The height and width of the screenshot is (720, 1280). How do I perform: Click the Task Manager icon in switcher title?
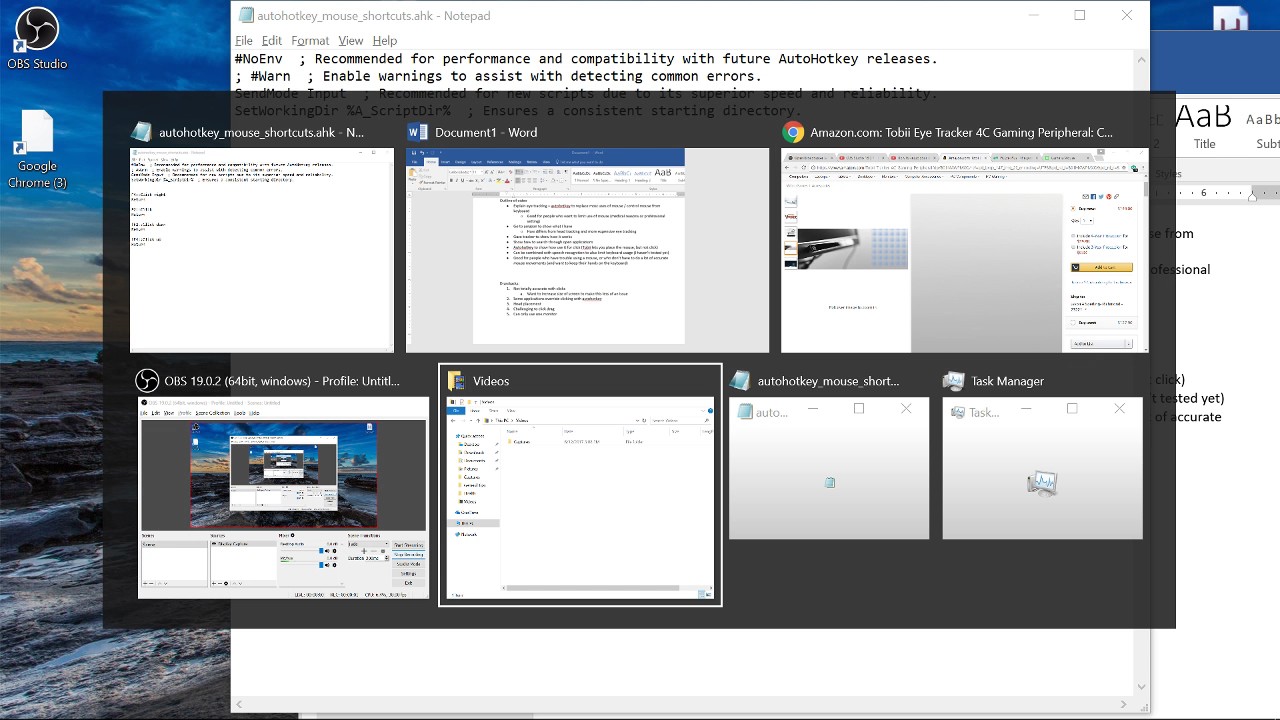pos(953,381)
